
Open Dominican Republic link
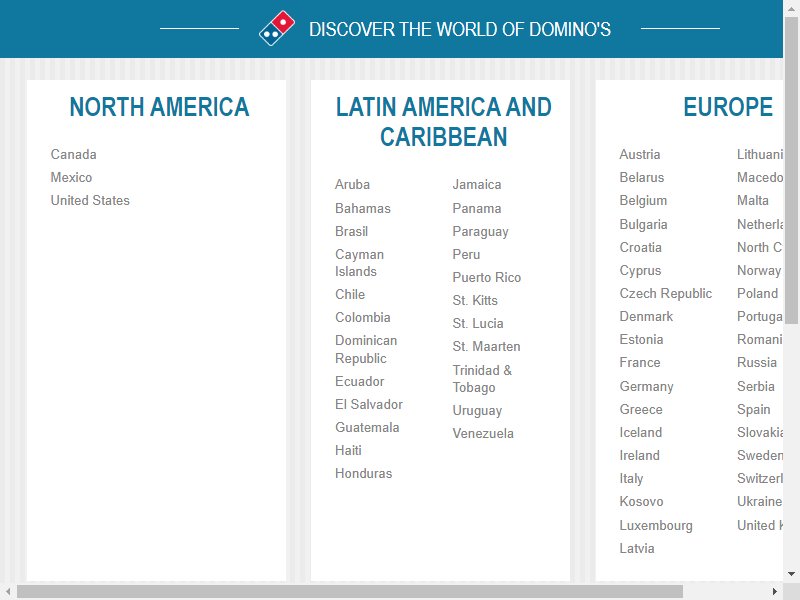366,349
